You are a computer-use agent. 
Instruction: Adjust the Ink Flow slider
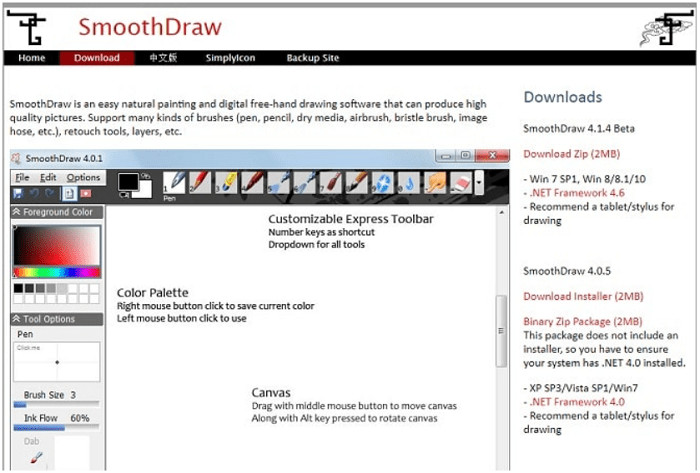(x=57, y=427)
